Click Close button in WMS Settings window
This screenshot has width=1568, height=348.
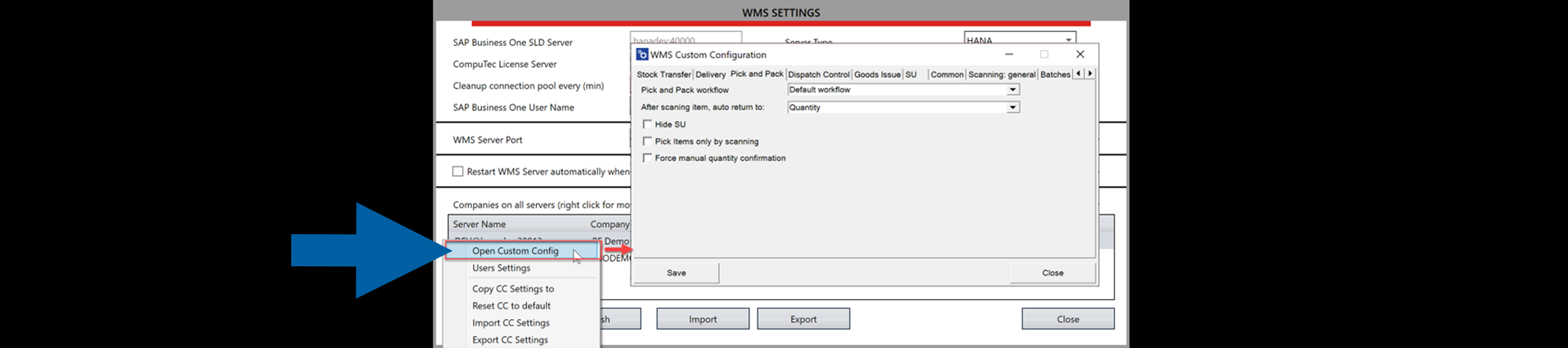tap(1068, 319)
